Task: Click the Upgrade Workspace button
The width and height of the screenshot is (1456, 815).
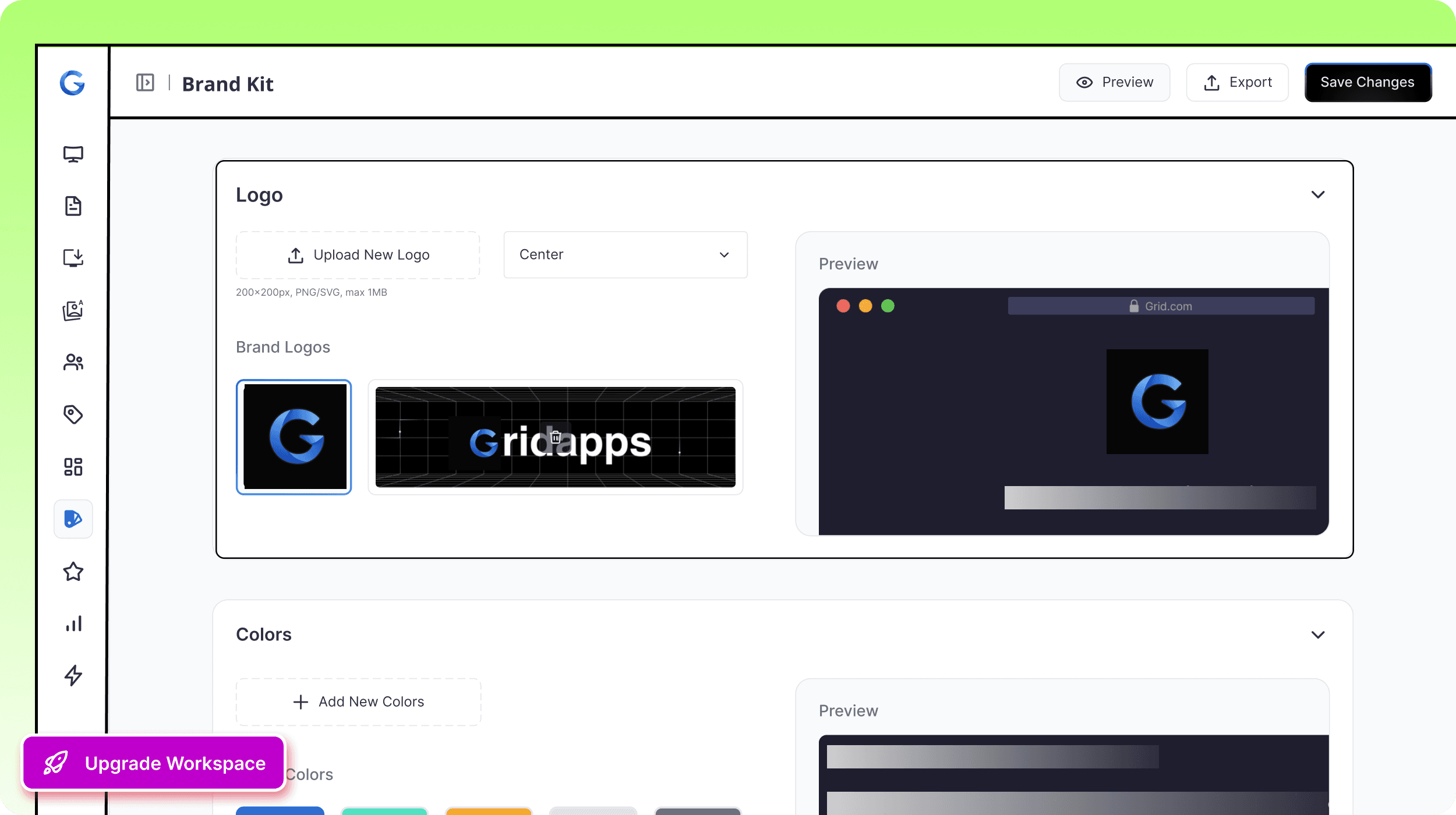Action: tap(154, 763)
